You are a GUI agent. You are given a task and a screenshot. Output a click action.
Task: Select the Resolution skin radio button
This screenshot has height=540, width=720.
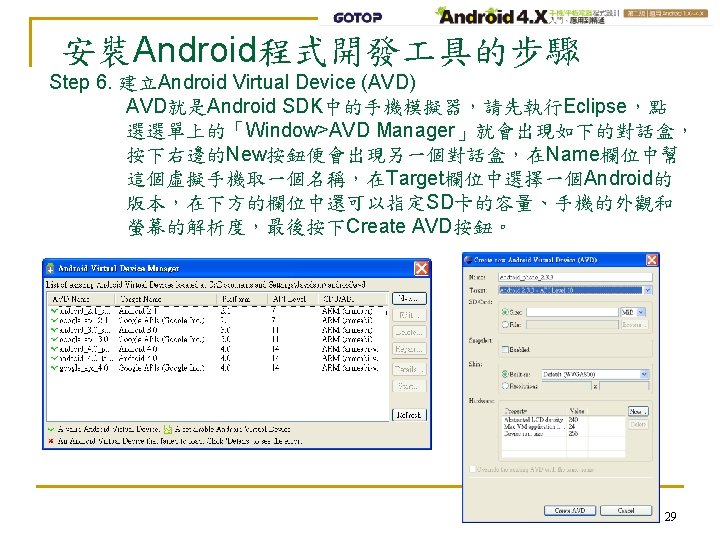(x=506, y=386)
